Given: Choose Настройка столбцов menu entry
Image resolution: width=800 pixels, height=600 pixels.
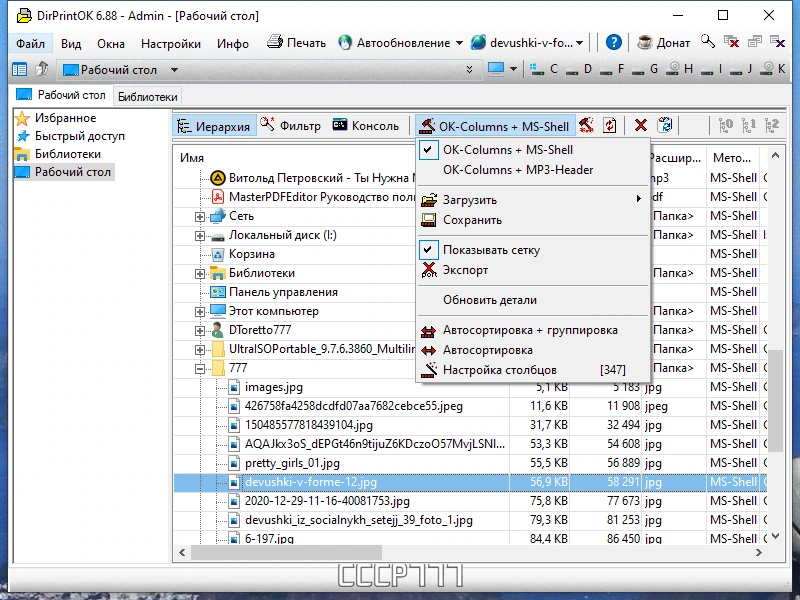Looking at the screenshot, I should click(533, 370).
